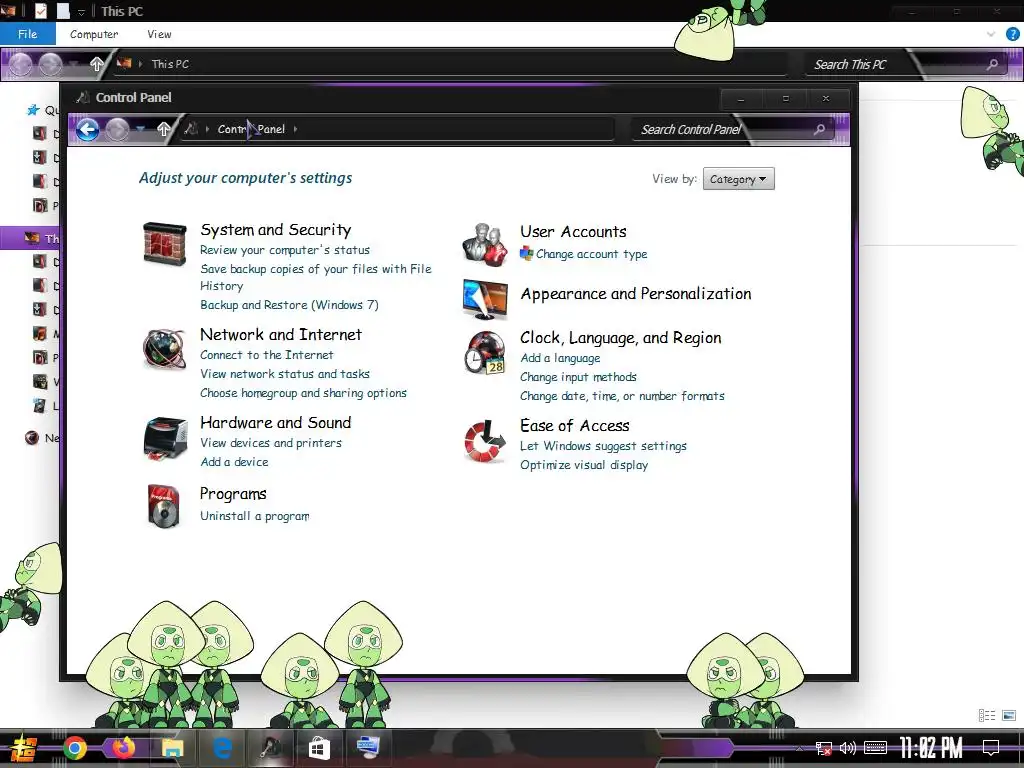Click in the Search This PC field
The width and height of the screenshot is (1024, 768).
895,64
